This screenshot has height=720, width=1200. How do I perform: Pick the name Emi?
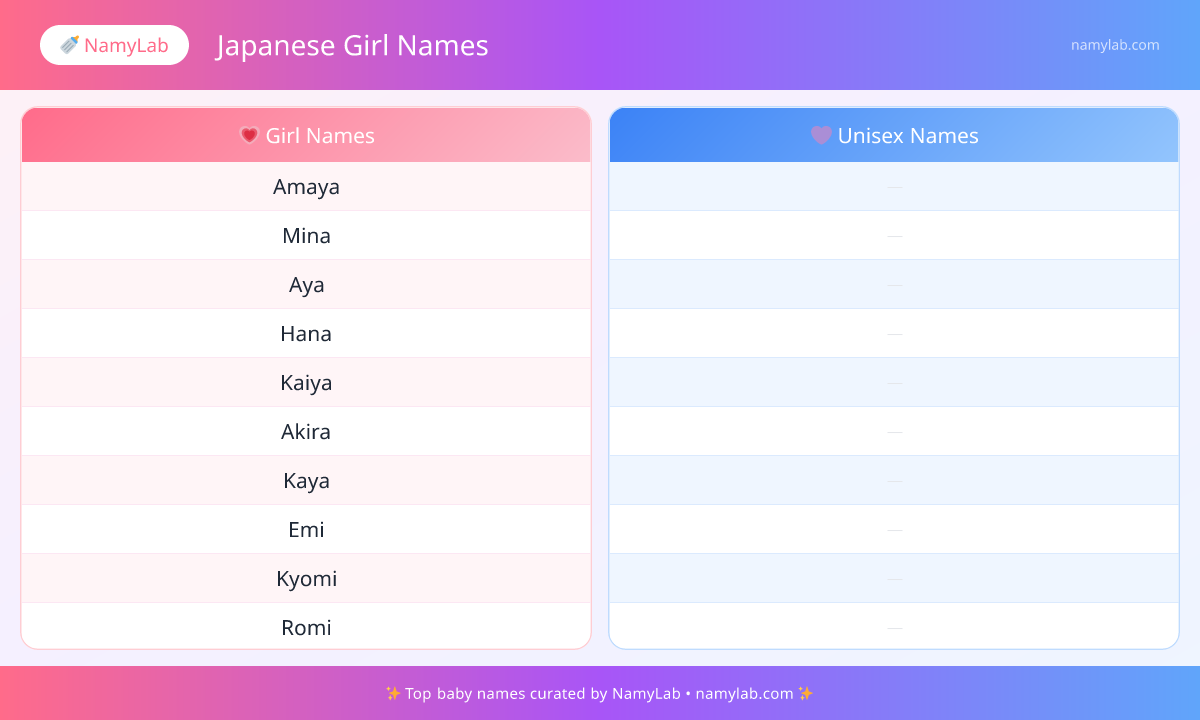[x=306, y=530]
